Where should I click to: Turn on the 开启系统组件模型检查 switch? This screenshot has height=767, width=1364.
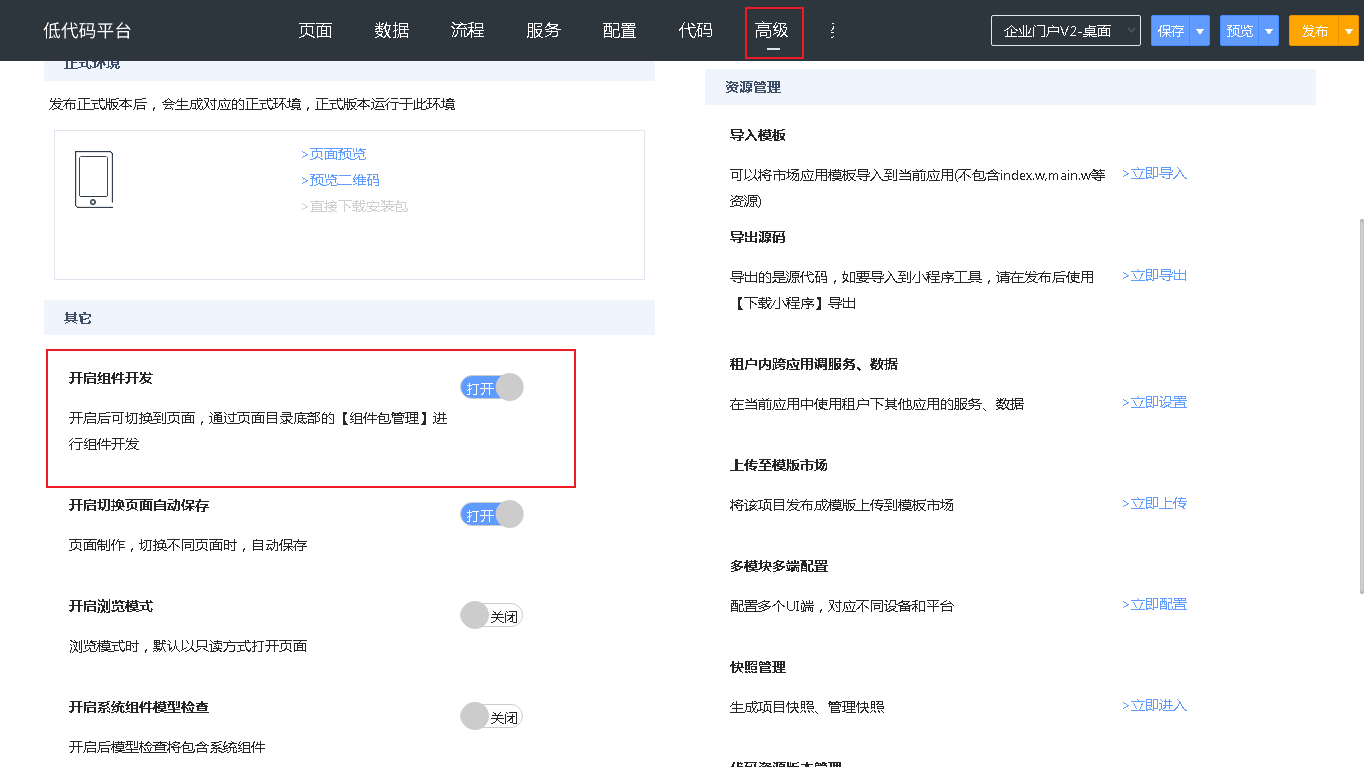492,717
